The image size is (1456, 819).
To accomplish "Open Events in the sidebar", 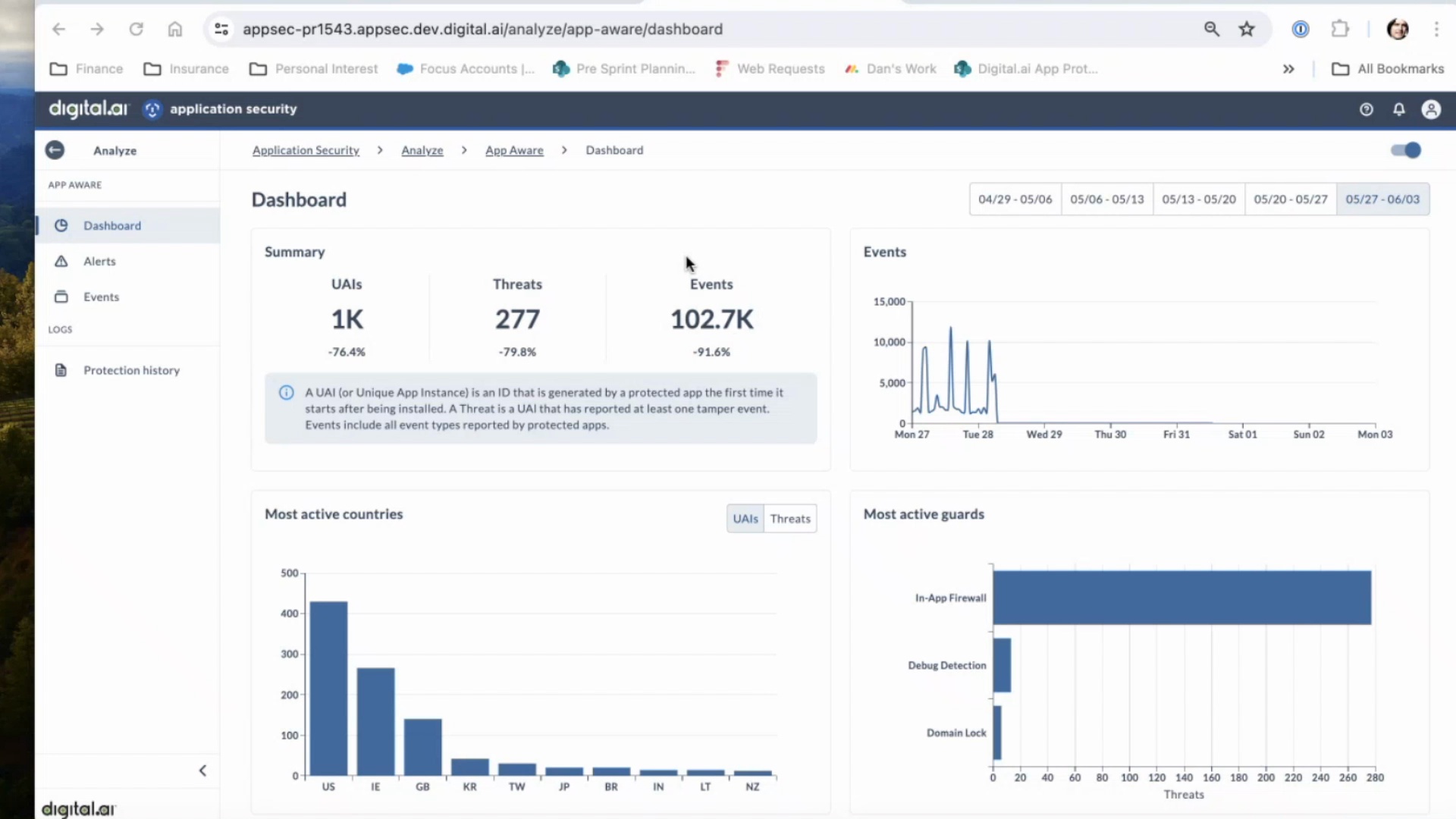I will 101,297.
